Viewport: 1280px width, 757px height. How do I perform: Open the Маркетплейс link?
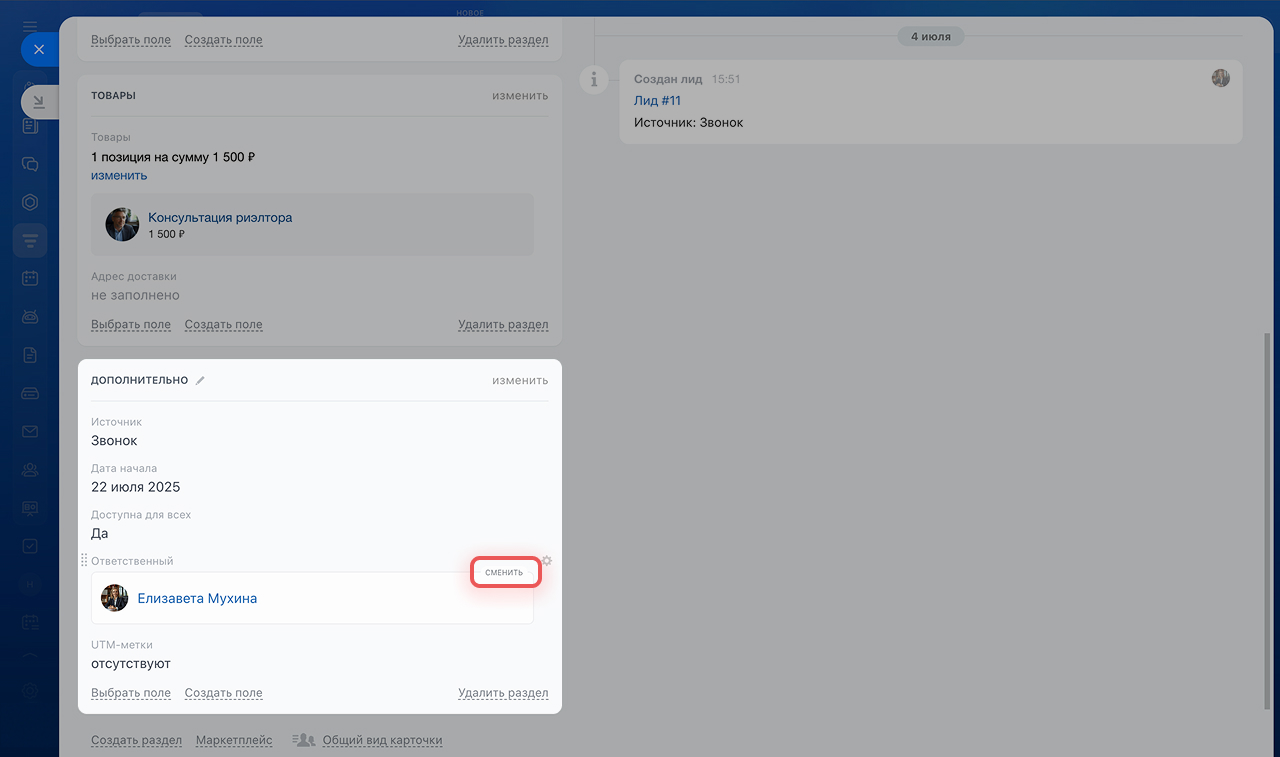click(234, 740)
